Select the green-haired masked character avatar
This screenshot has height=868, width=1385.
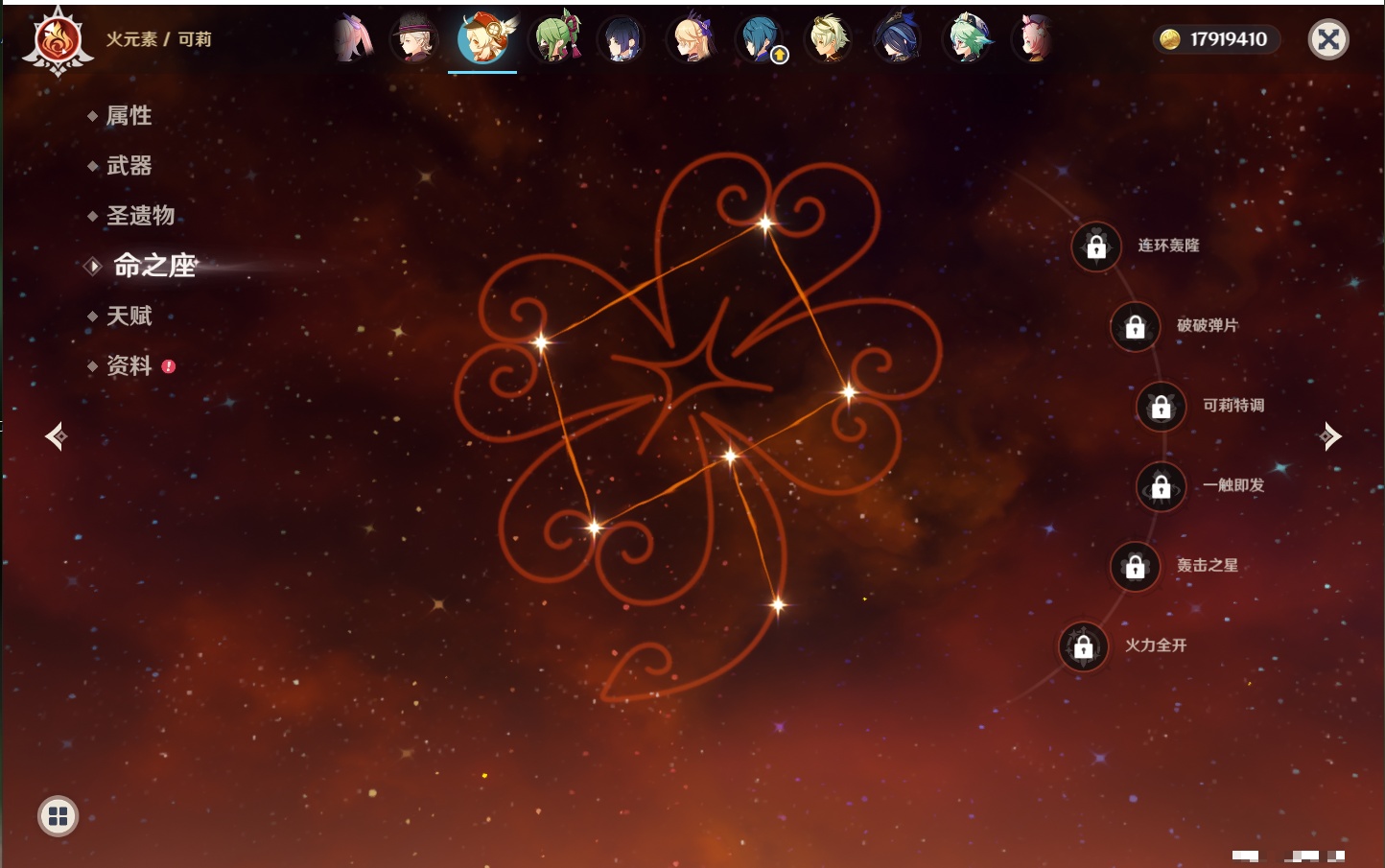point(555,39)
